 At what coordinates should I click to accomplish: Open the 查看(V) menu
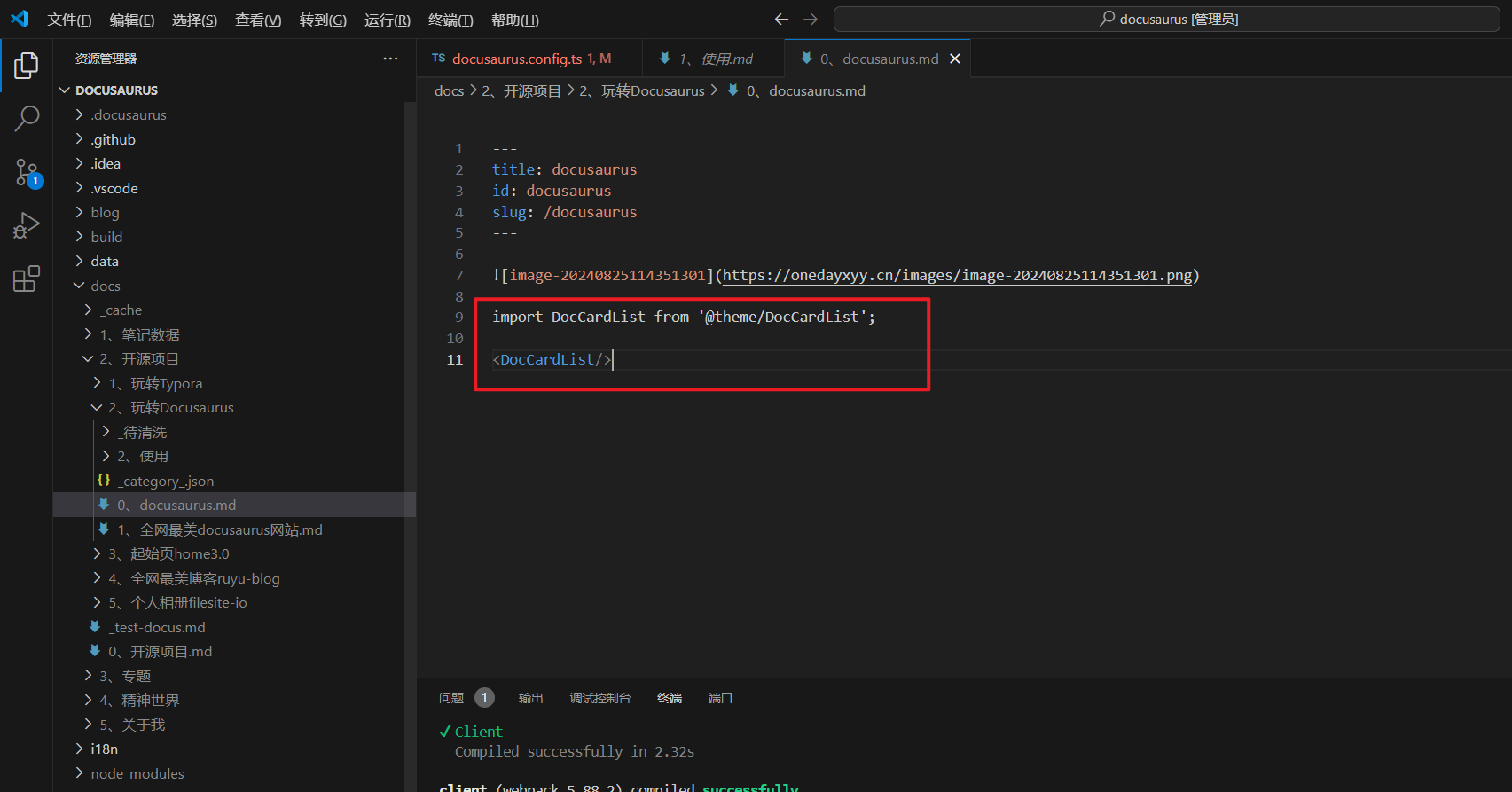click(x=258, y=20)
